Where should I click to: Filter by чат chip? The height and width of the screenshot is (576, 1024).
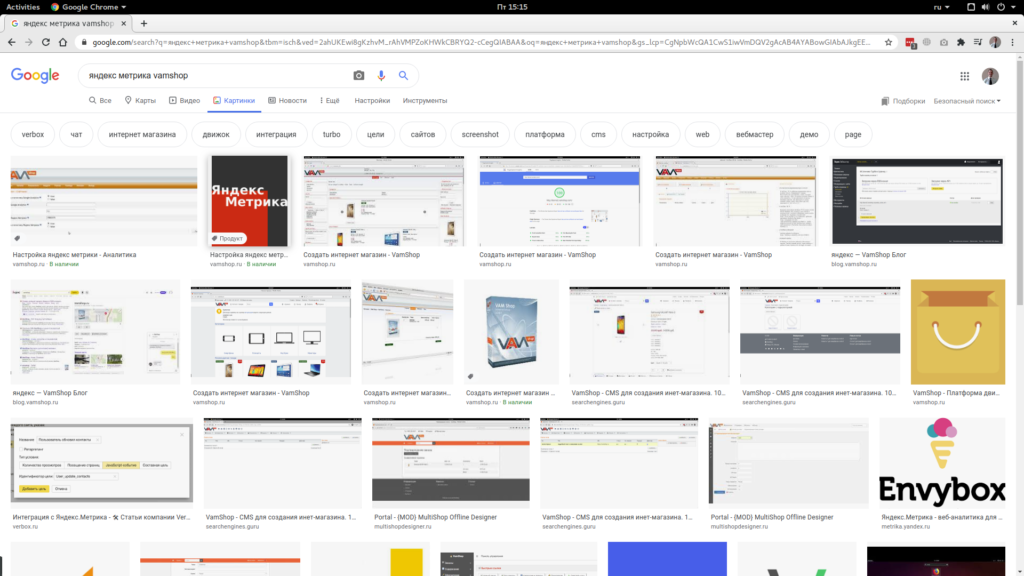click(x=76, y=135)
